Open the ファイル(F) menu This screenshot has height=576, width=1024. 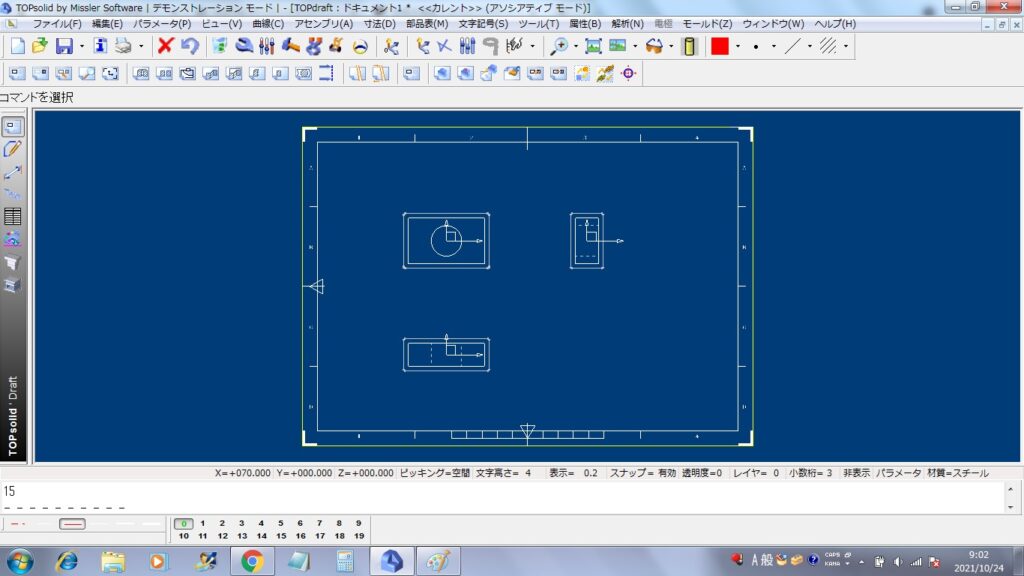[x=57, y=24]
